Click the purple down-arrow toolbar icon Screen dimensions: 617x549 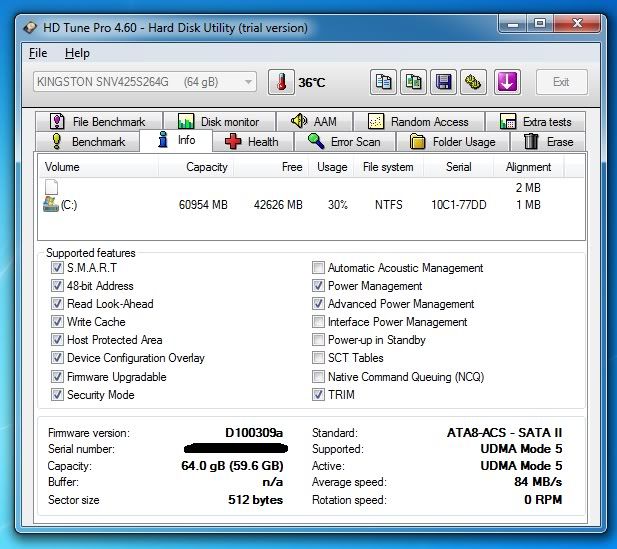(x=507, y=82)
